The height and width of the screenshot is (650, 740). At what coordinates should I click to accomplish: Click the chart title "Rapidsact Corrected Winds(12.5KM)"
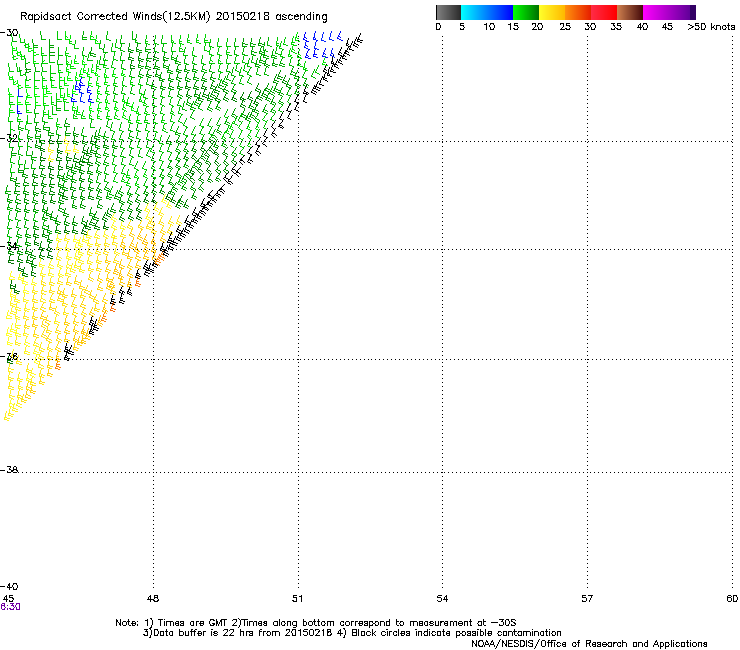pos(115,17)
